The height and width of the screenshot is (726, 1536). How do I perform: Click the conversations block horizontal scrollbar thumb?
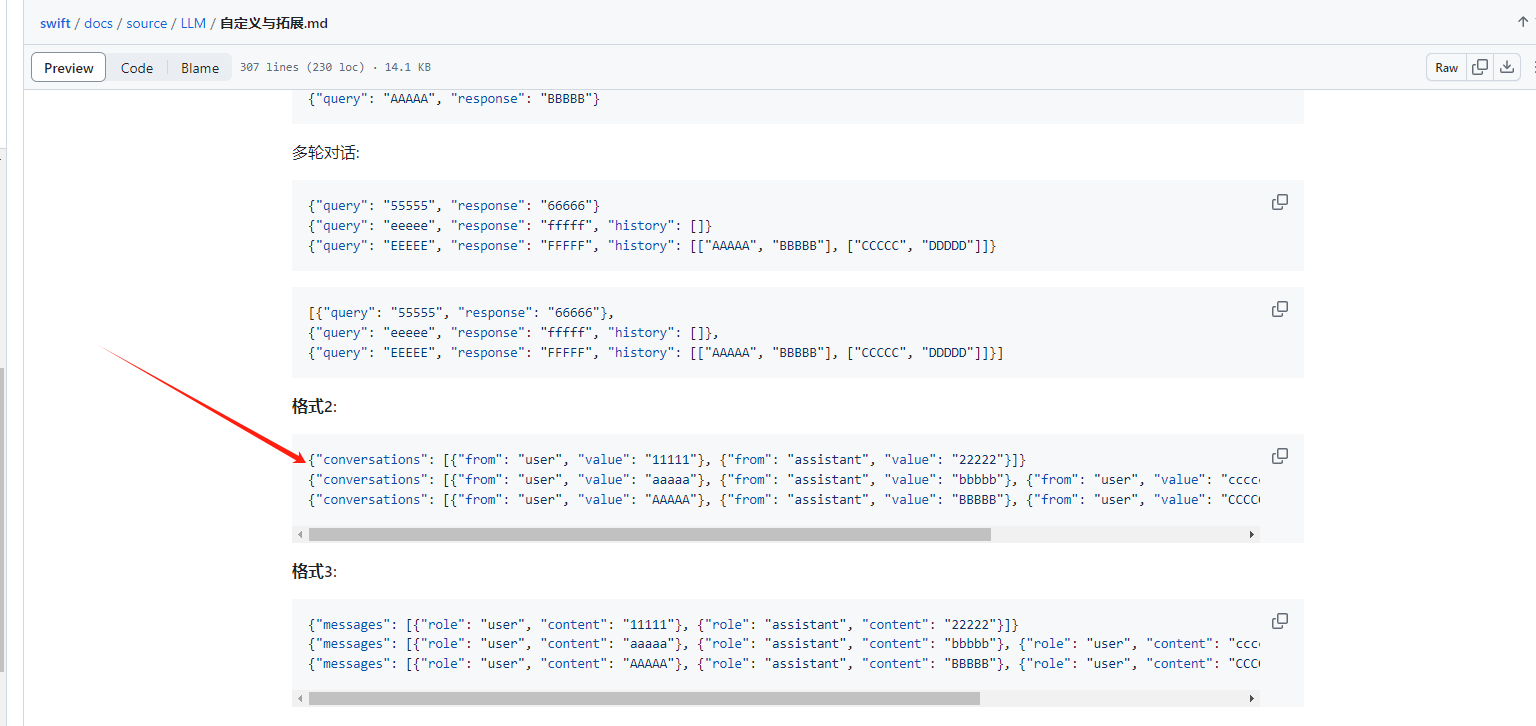(x=649, y=534)
